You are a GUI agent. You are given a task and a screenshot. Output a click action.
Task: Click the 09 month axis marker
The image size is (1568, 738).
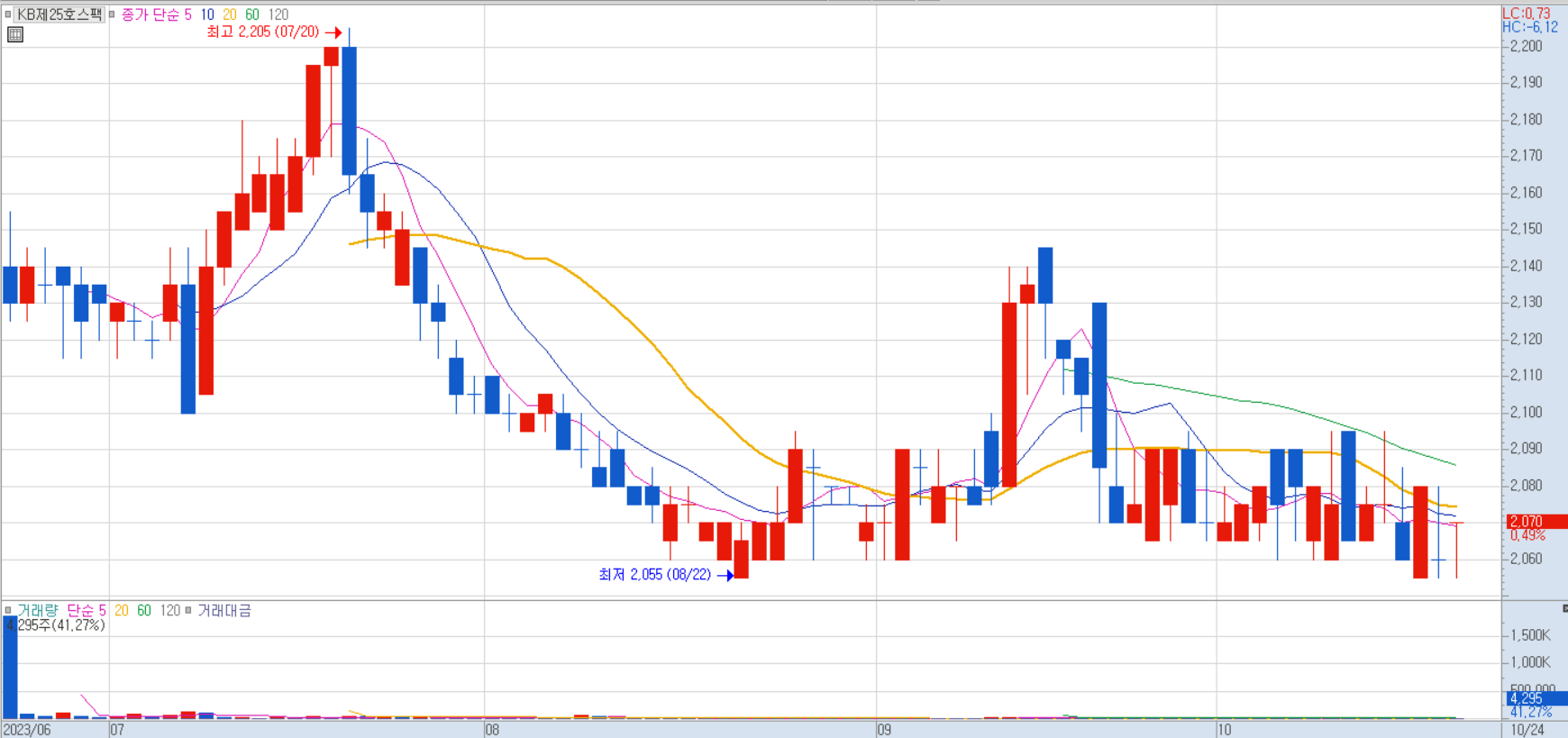click(884, 730)
